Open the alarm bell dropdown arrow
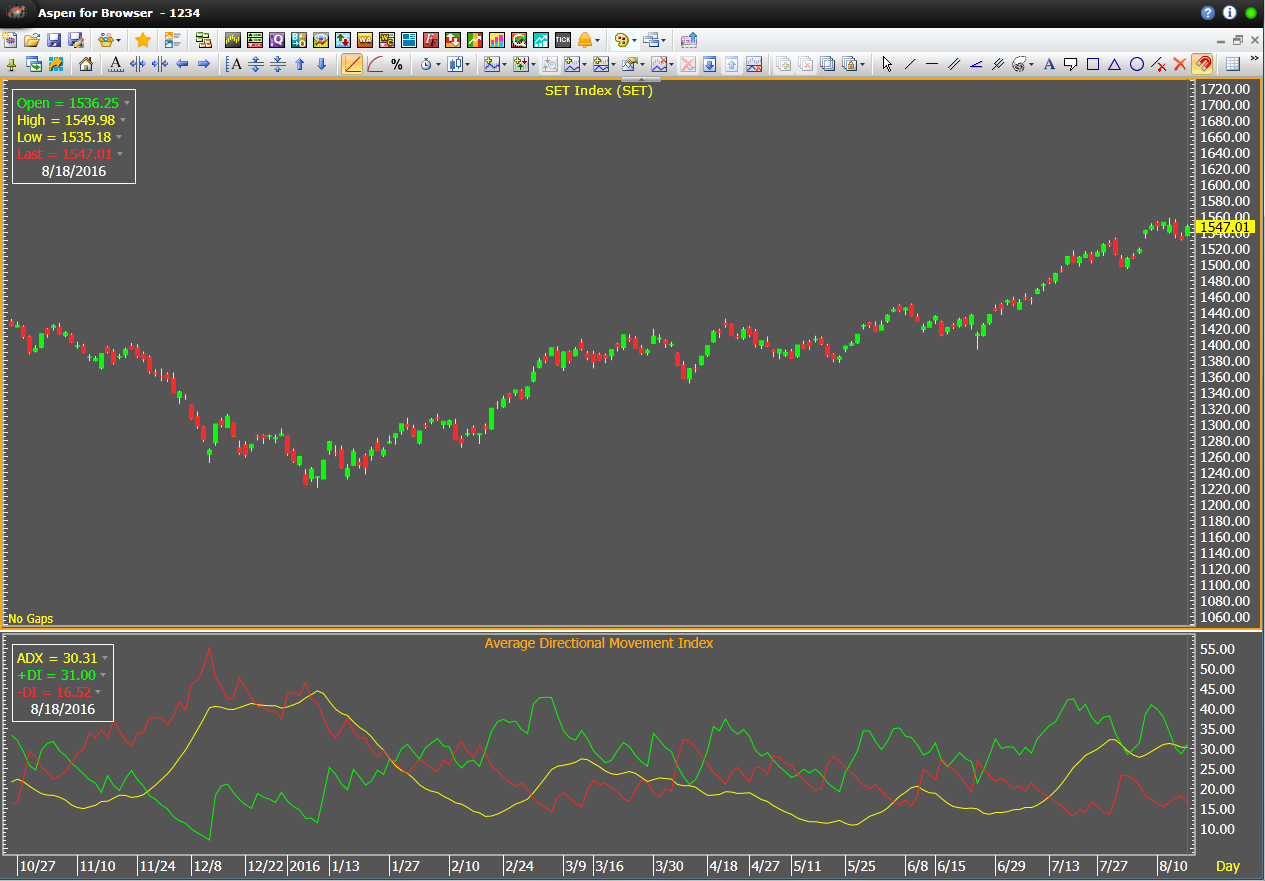This screenshot has height=881, width=1265. point(598,41)
